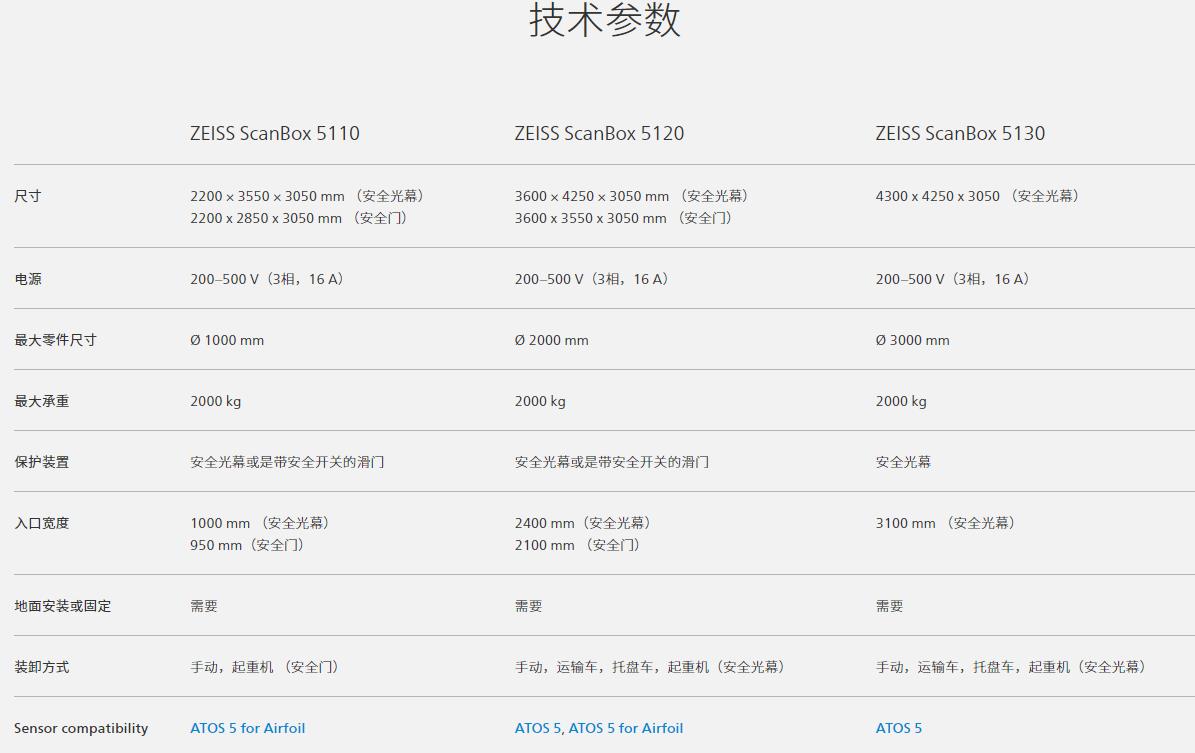Select the ZEISS ScanBox 5110 column header

point(275,133)
